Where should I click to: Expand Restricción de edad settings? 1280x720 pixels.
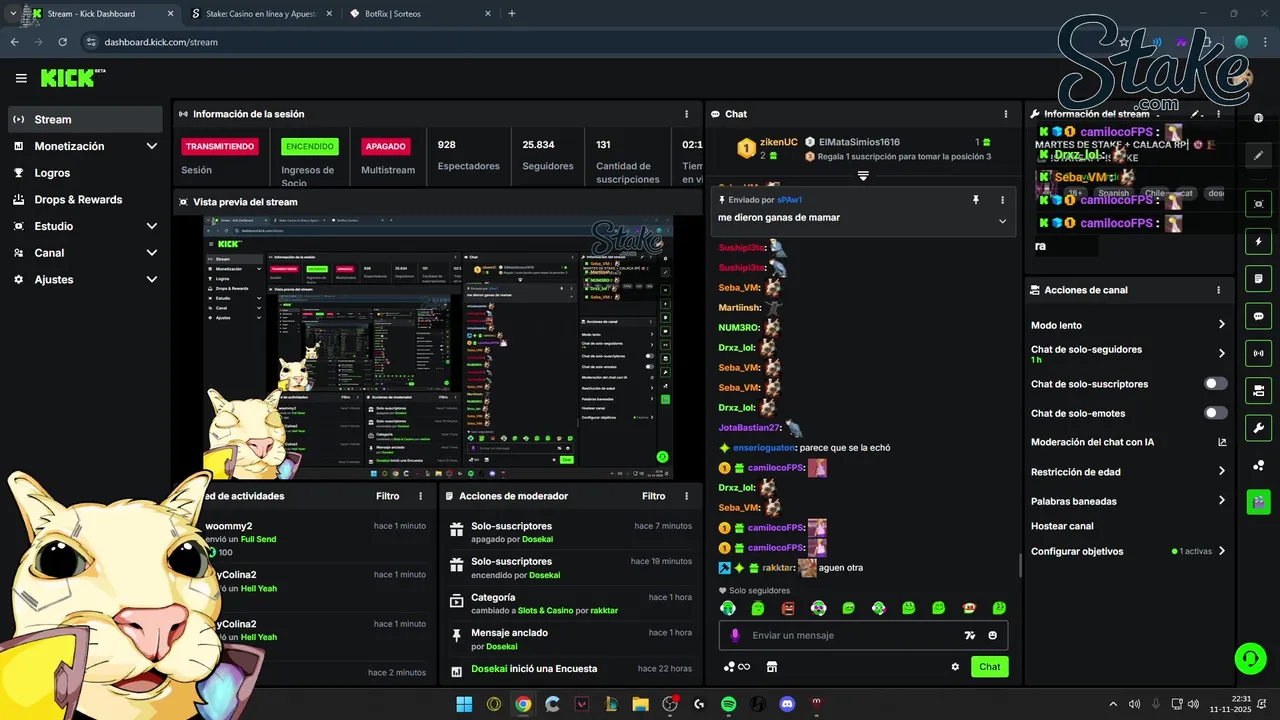[x=1128, y=472]
